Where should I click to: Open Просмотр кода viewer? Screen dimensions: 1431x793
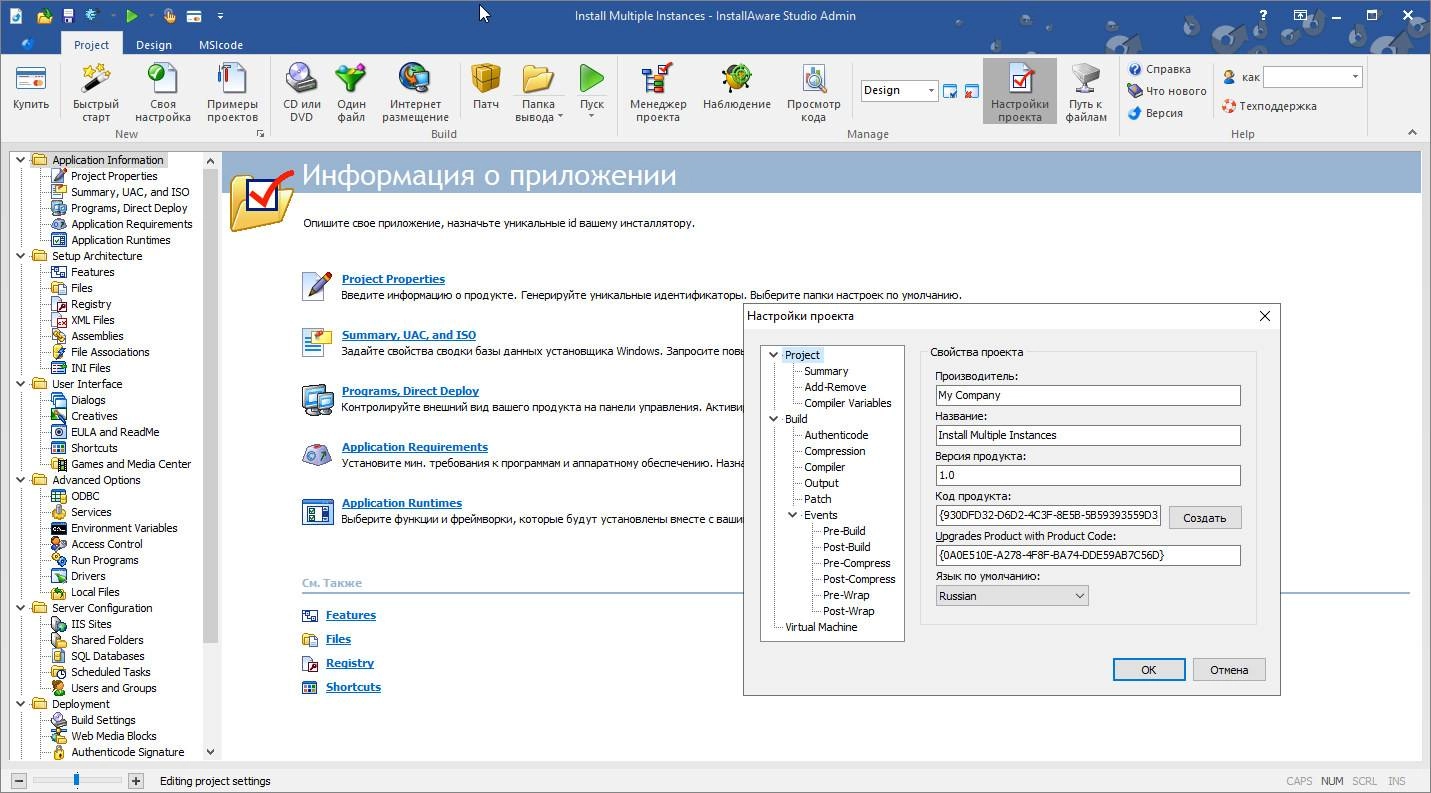pyautogui.click(x=814, y=93)
